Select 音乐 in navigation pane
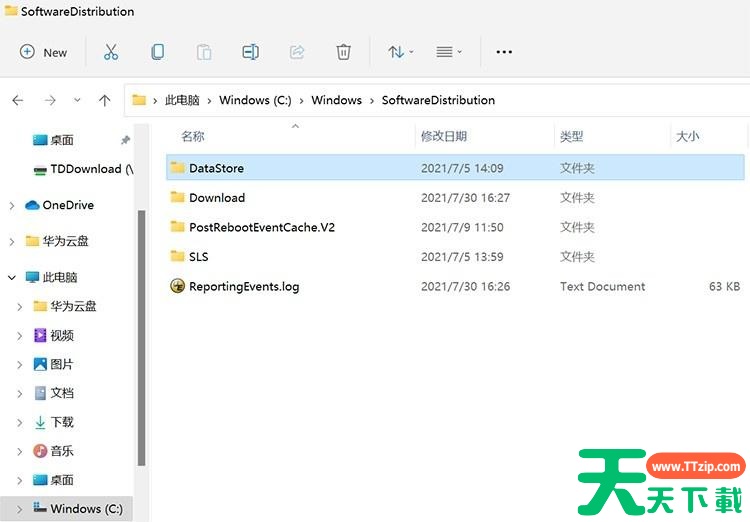Image resolution: width=750 pixels, height=522 pixels. point(54,451)
